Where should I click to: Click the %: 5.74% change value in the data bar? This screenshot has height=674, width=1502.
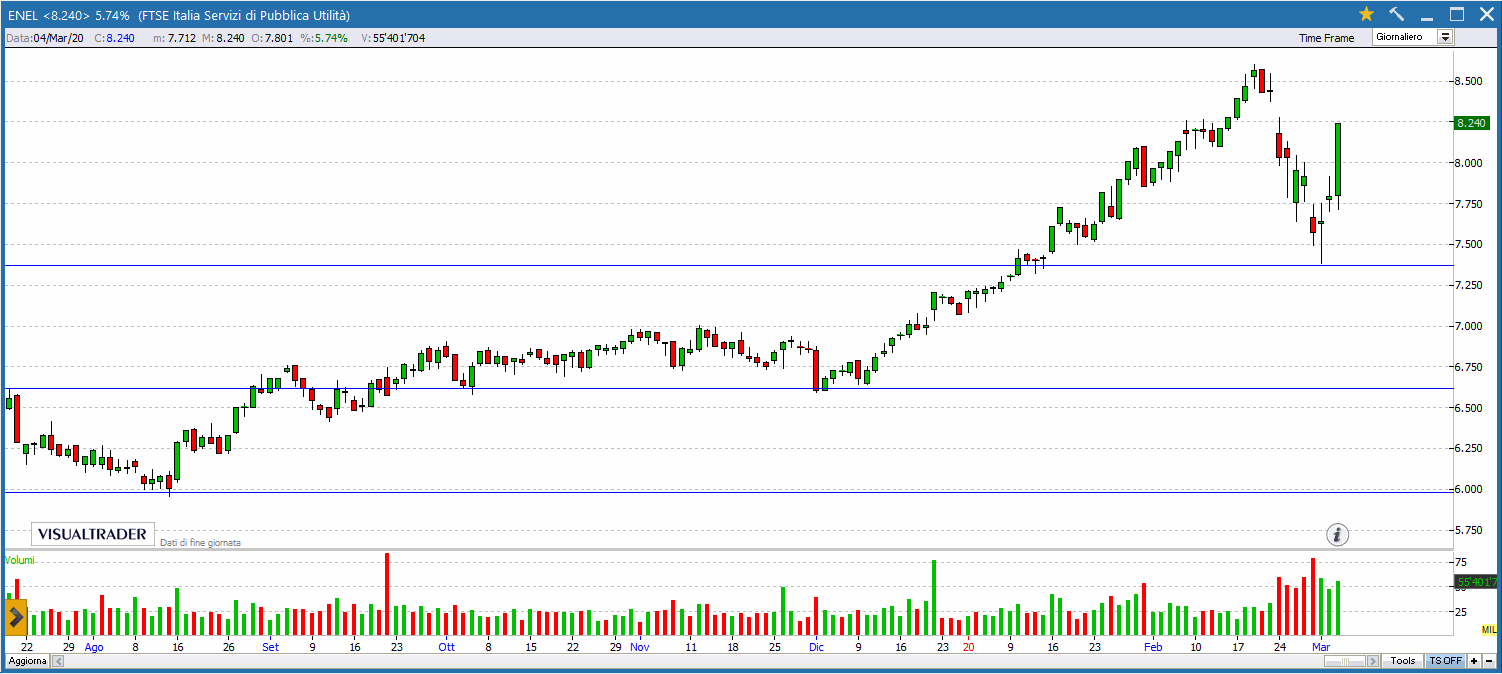(324, 38)
